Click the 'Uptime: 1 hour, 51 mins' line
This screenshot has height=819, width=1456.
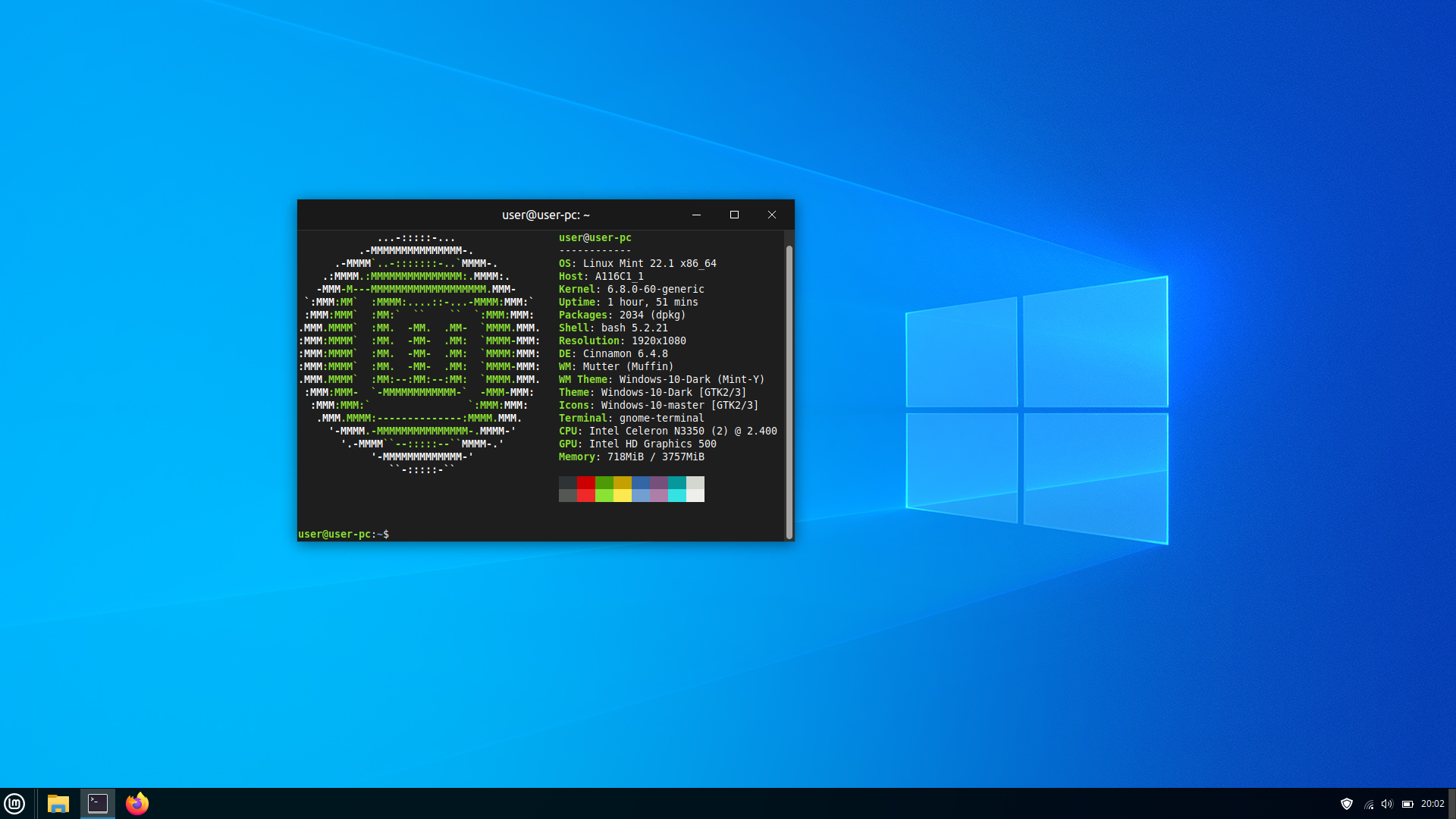629,303
